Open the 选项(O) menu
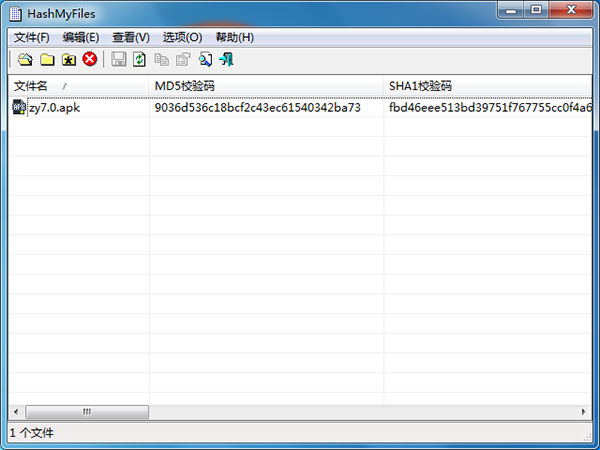 pyautogui.click(x=183, y=38)
